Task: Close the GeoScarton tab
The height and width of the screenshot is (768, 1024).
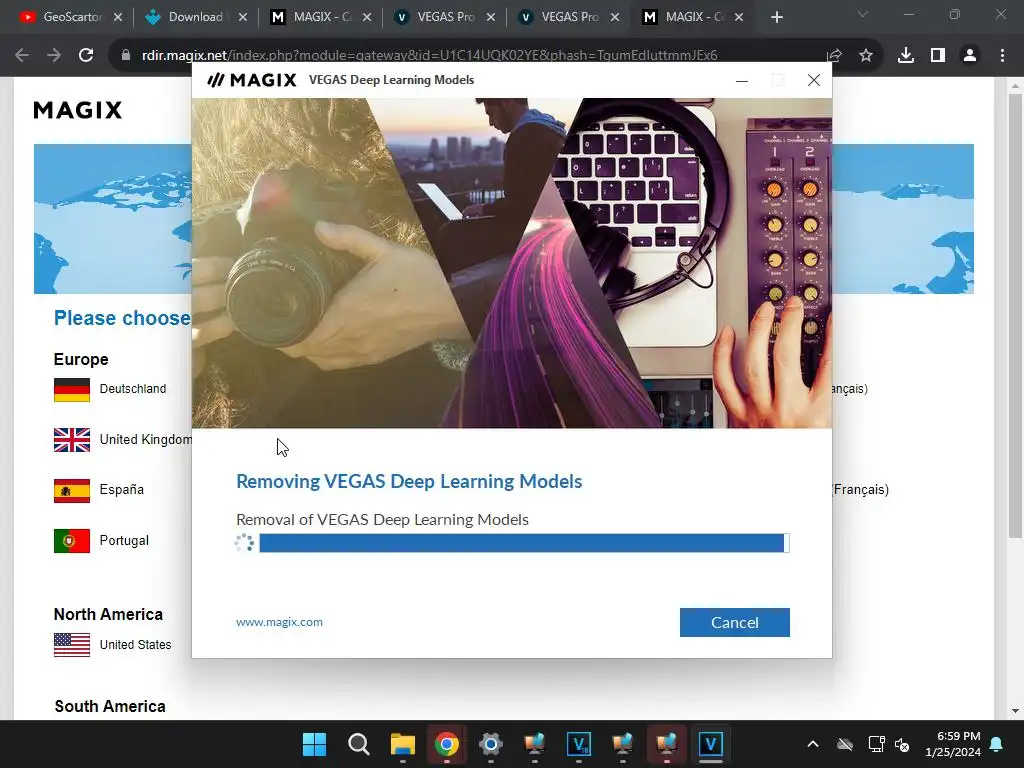Action: [x=118, y=18]
